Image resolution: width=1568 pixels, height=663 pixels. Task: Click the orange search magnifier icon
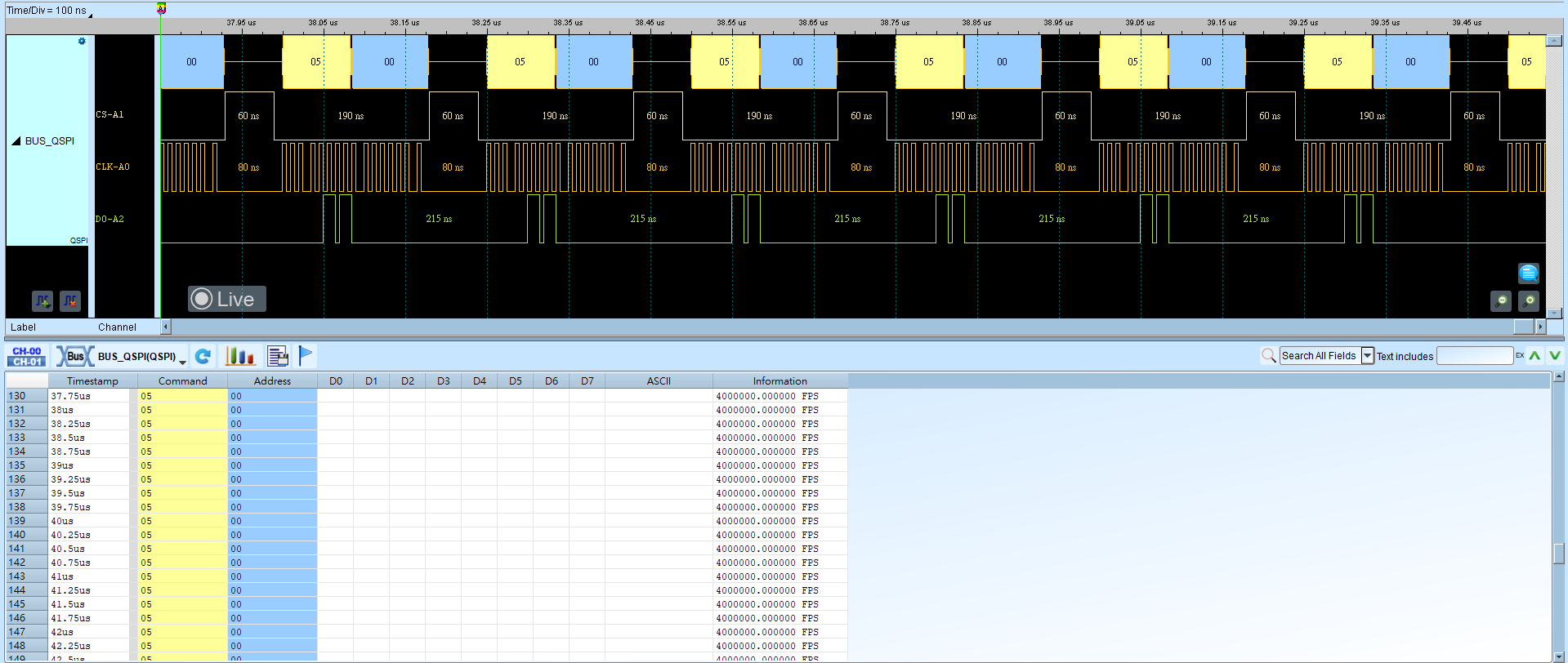1268,355
